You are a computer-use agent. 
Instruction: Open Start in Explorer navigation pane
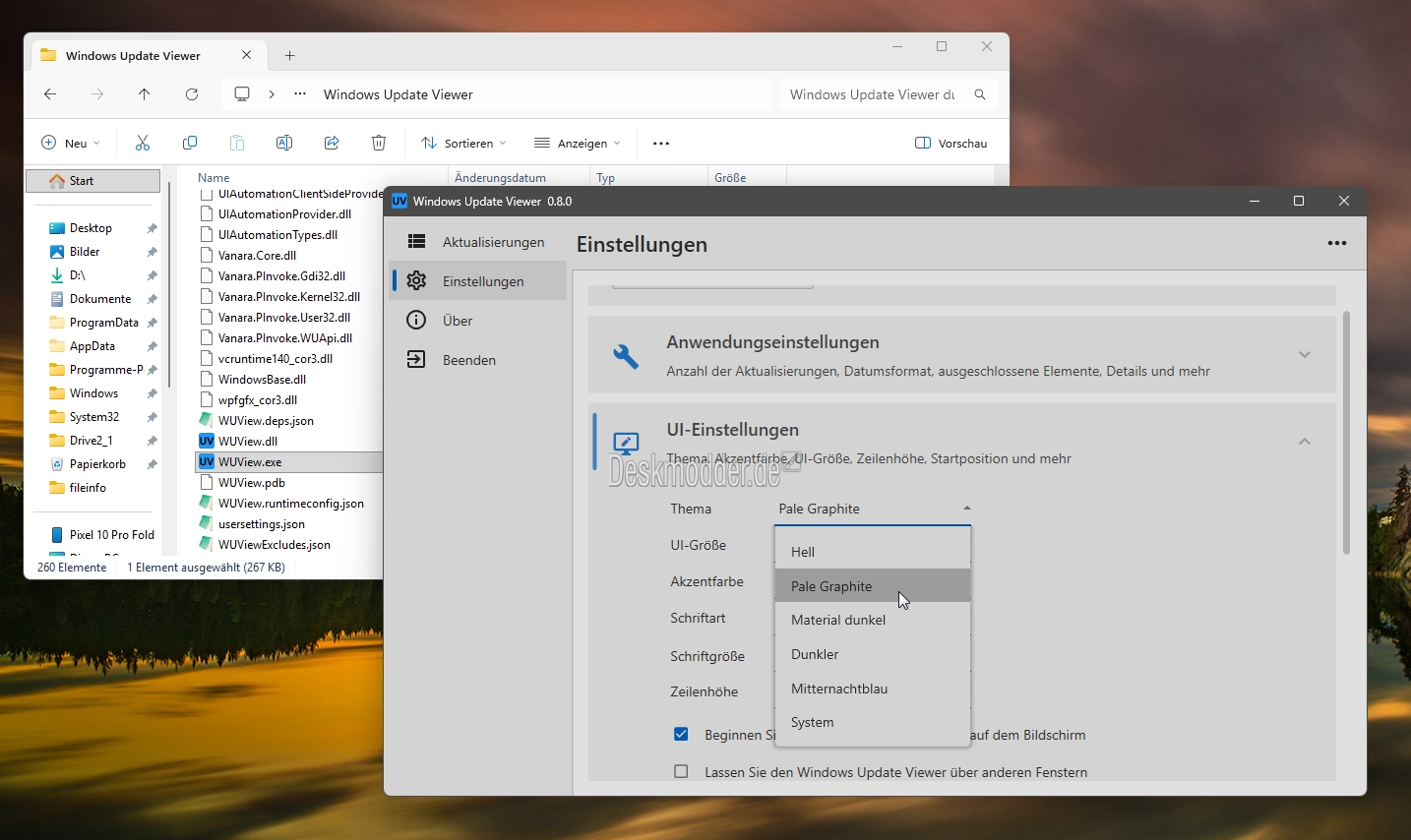92,181
